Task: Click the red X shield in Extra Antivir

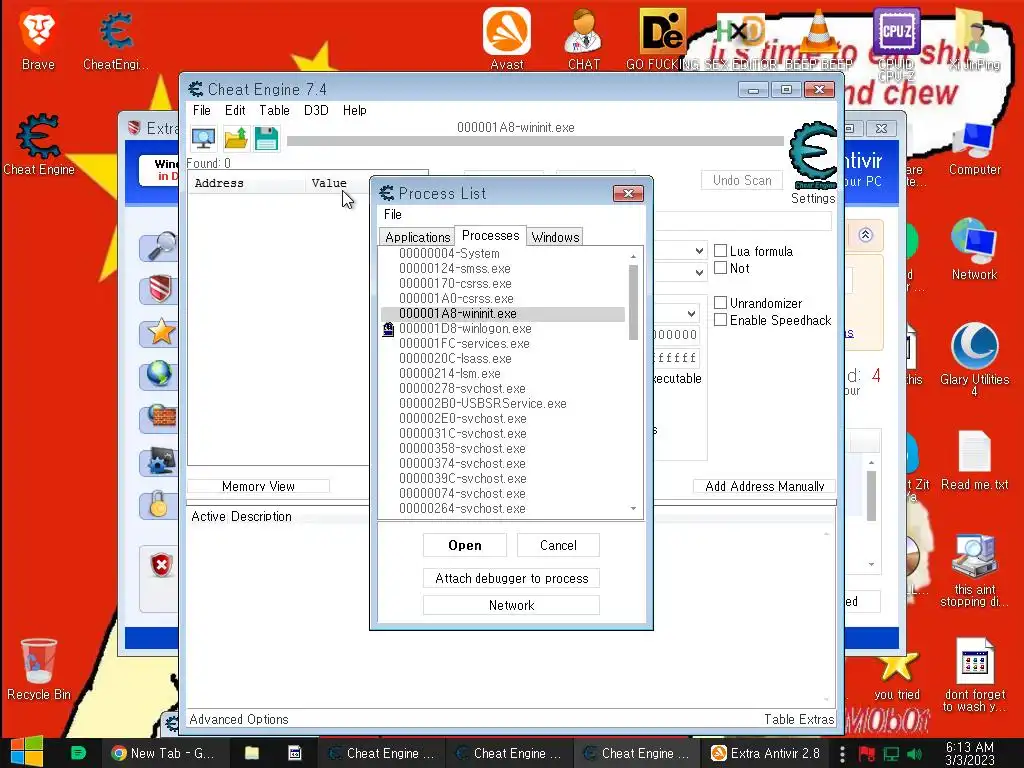Action: [161, 565]
